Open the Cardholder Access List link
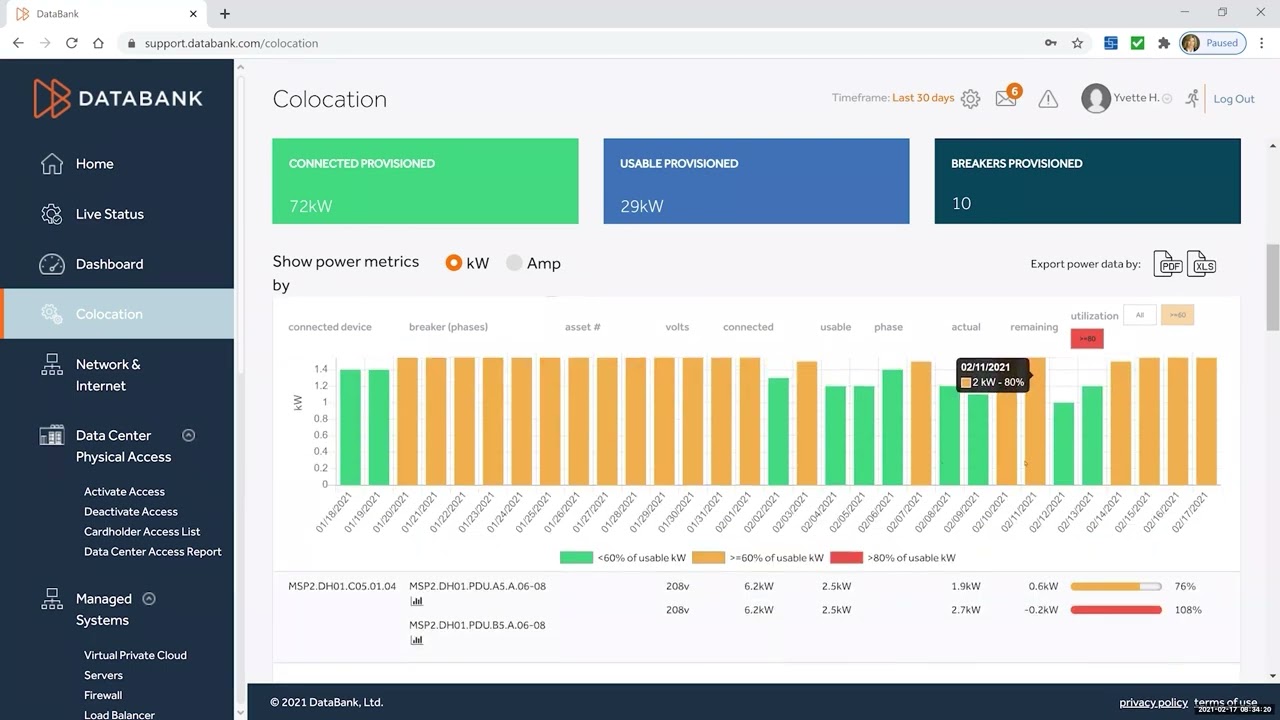 click(142, 532)
